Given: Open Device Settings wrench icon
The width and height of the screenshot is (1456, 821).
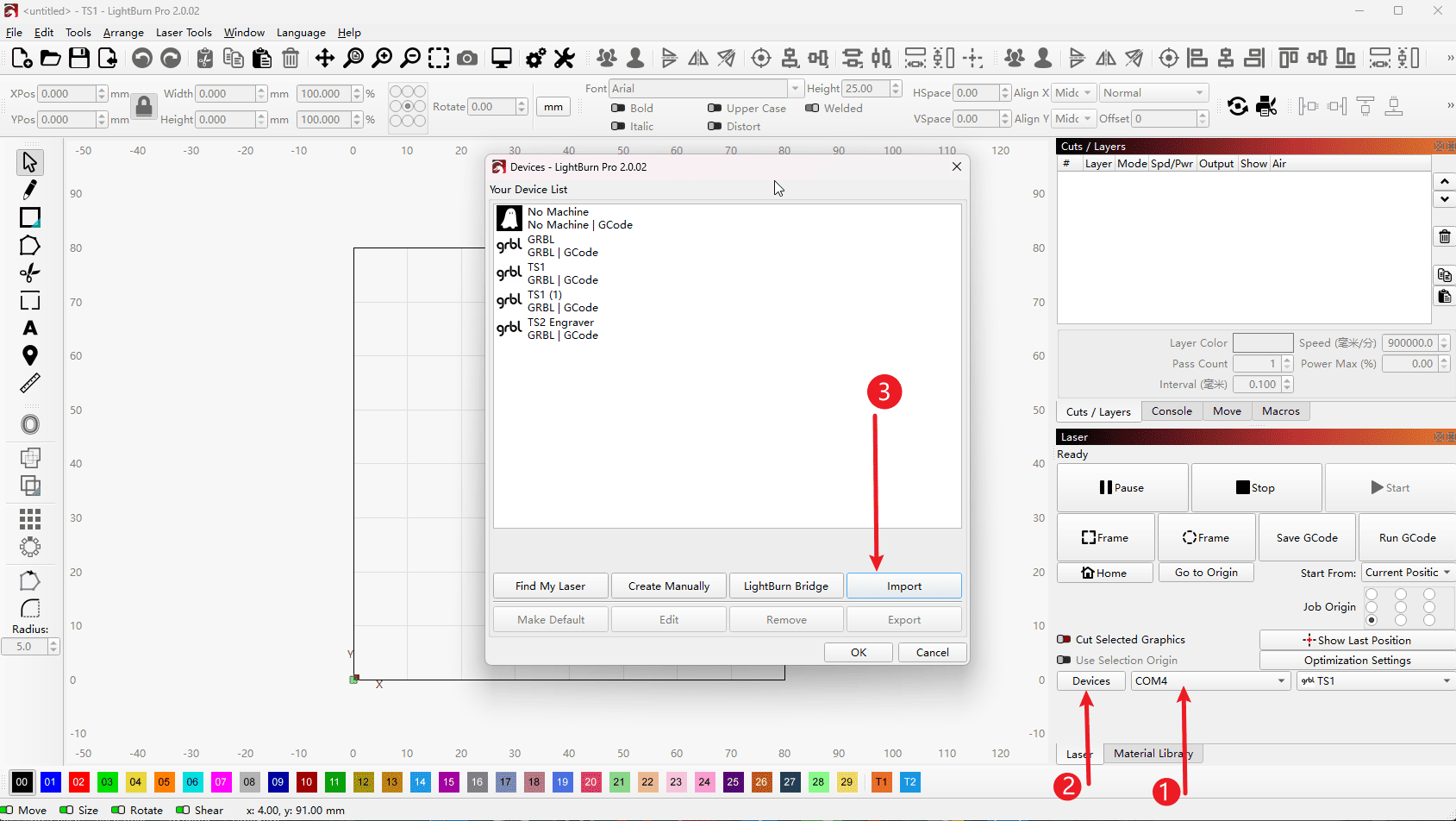Looking at the screenshot, I should [x=565, y=58].
